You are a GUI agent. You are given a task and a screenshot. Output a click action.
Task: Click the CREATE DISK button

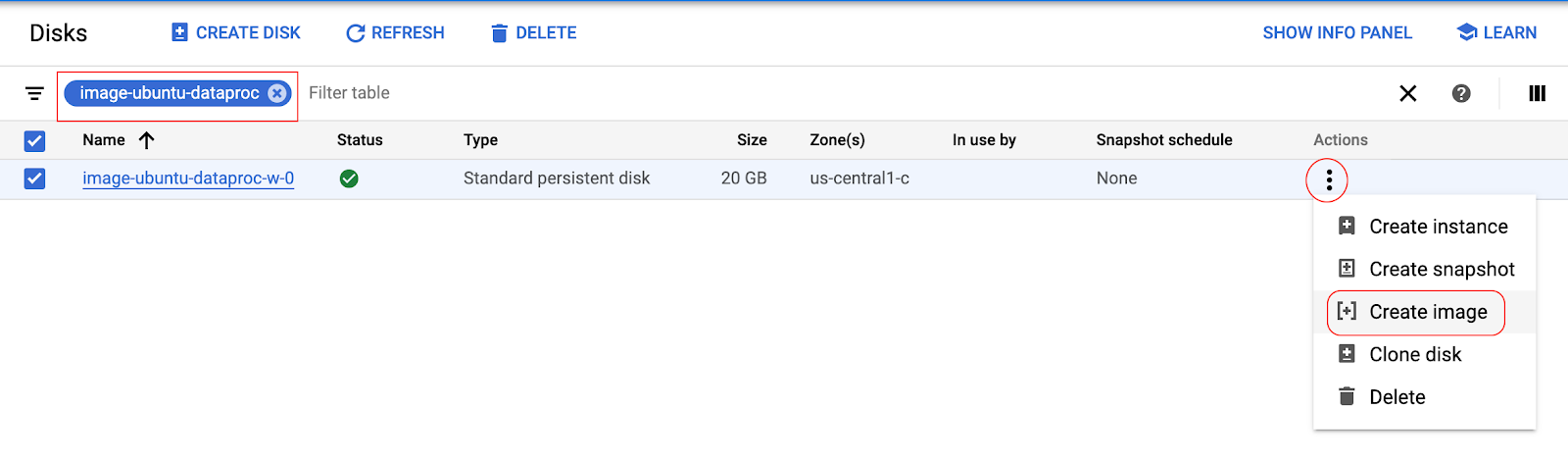point(236,33)
